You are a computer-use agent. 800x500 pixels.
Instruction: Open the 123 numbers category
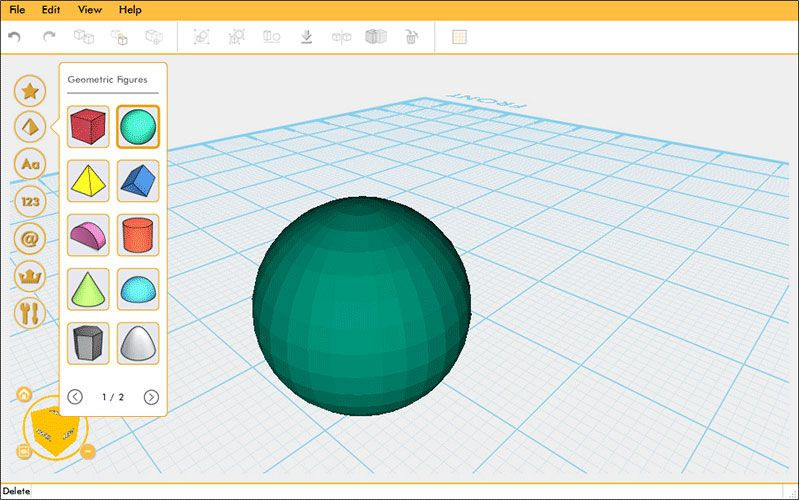(30, 201)
